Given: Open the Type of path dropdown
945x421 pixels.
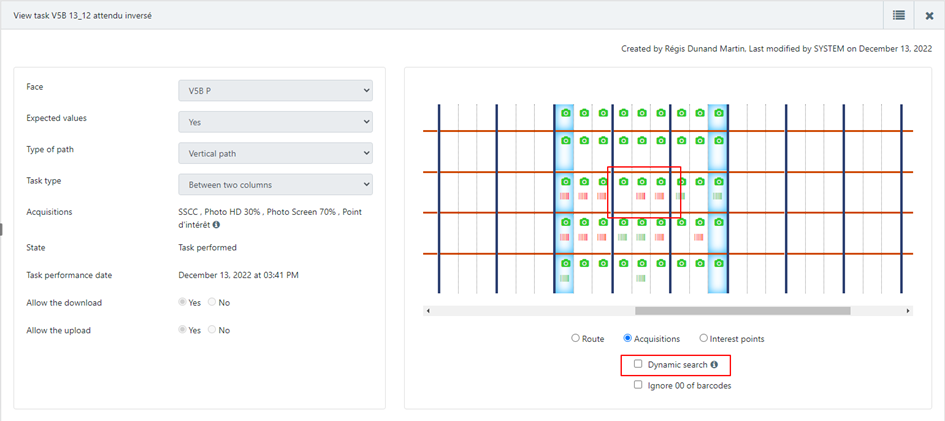Looking at the screenshot, I should pyautogui.click(x=275, y=153).
